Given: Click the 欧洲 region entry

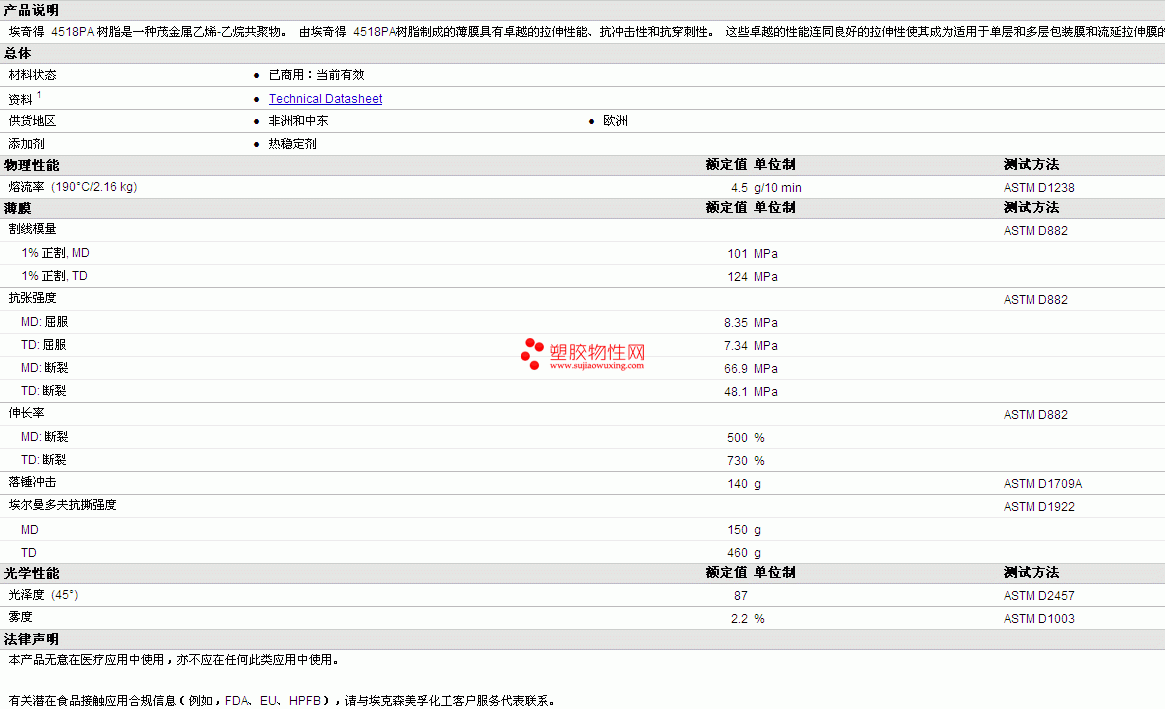Looking at the screenshot, I should click(615, 120).
